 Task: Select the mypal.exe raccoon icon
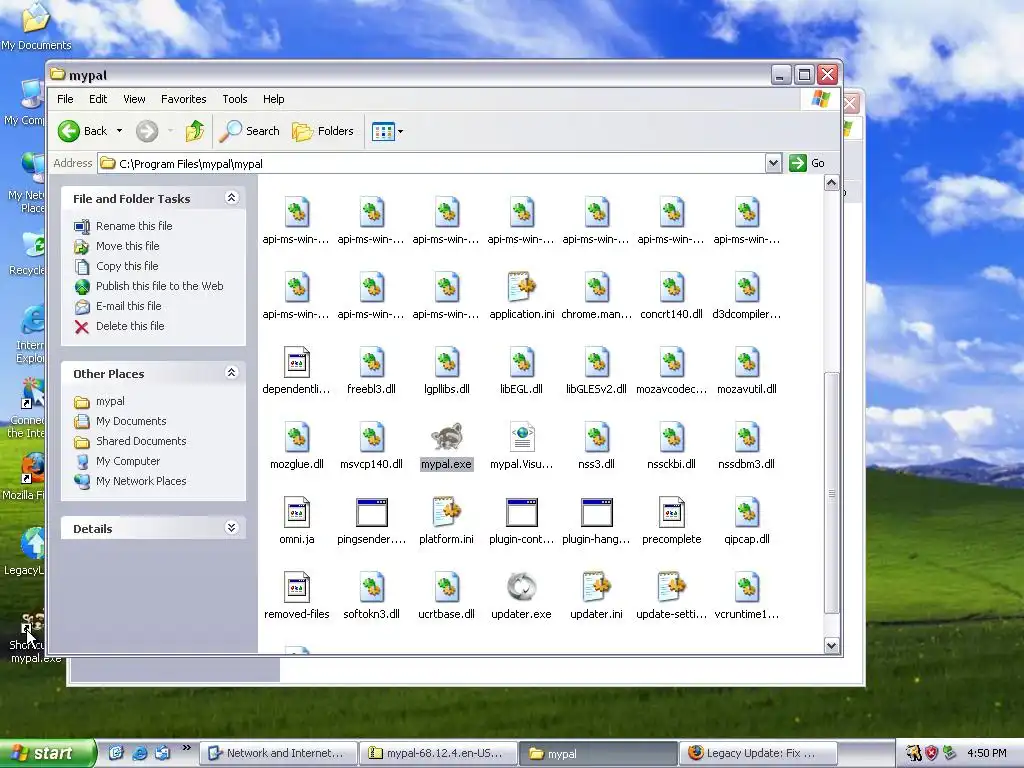447,438
